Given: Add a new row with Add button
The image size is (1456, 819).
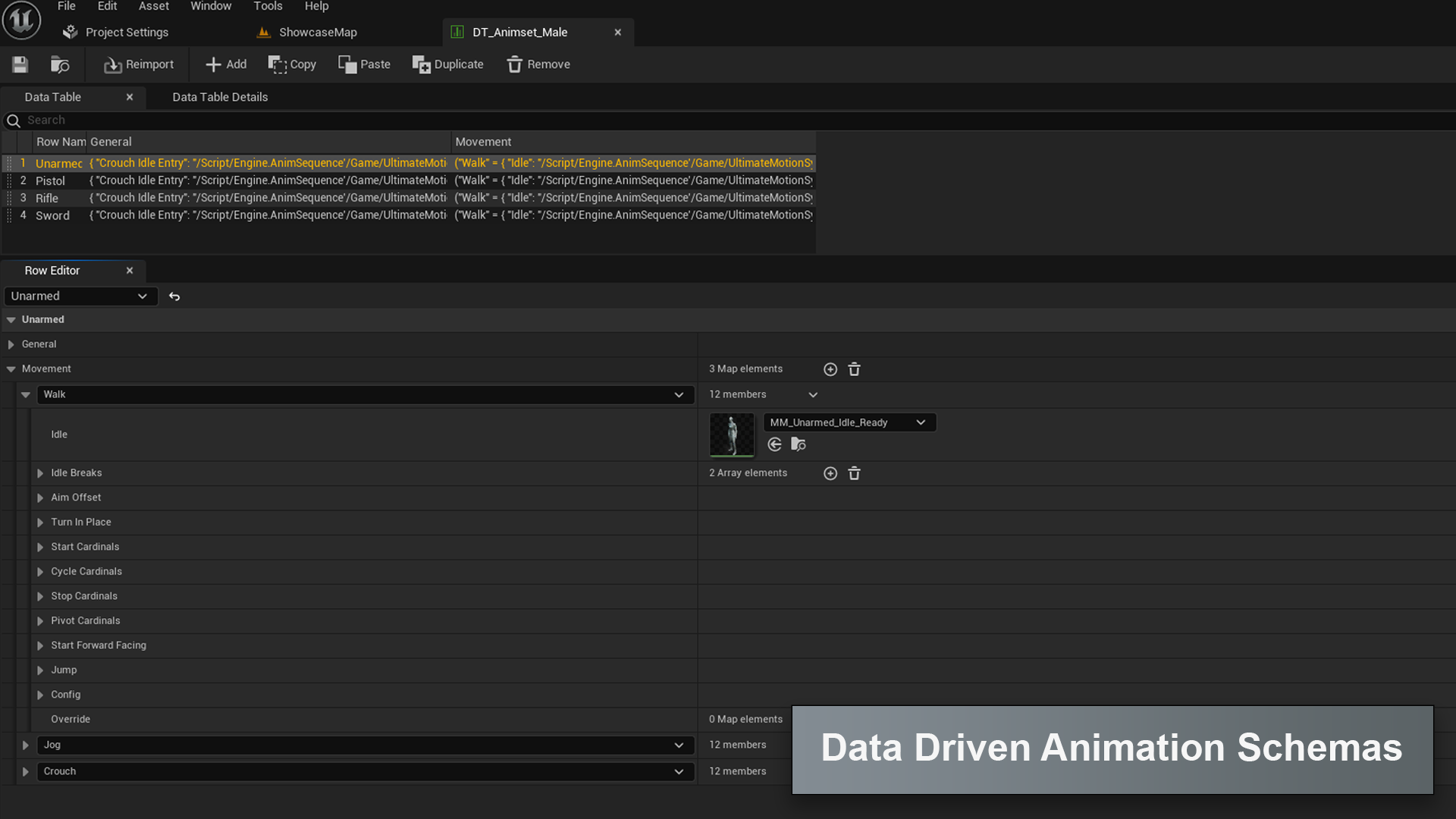Looking at the screenshot, I should coord(226,64).
